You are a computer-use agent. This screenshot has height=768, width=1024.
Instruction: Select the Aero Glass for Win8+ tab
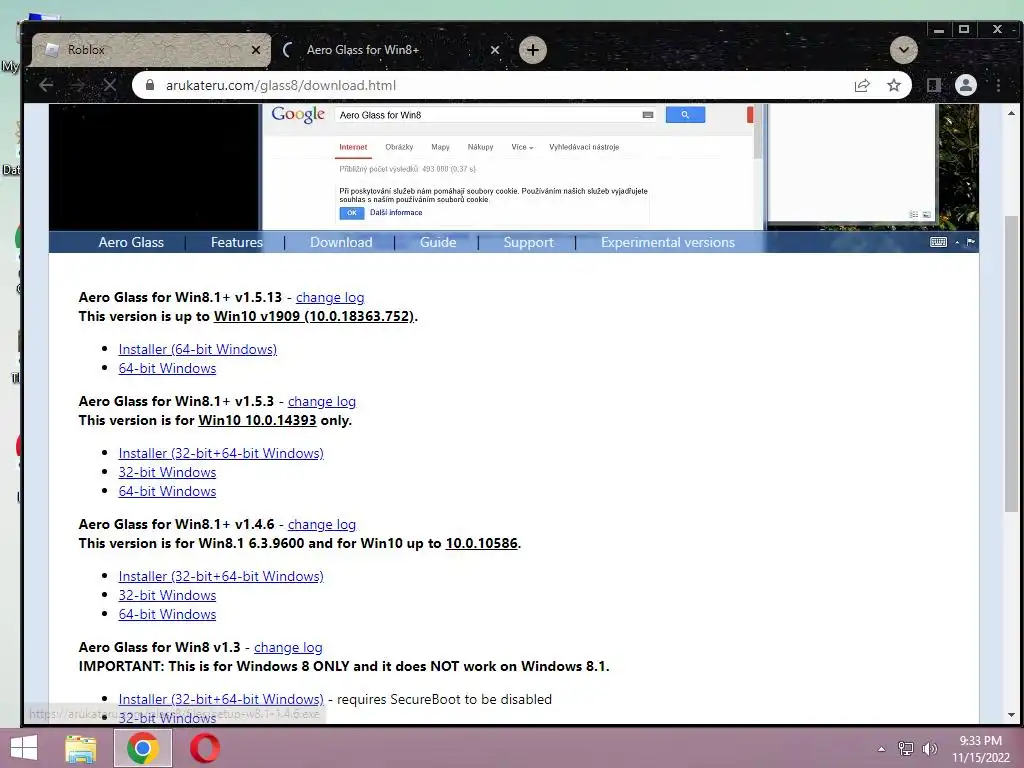(x=390, y=50)
